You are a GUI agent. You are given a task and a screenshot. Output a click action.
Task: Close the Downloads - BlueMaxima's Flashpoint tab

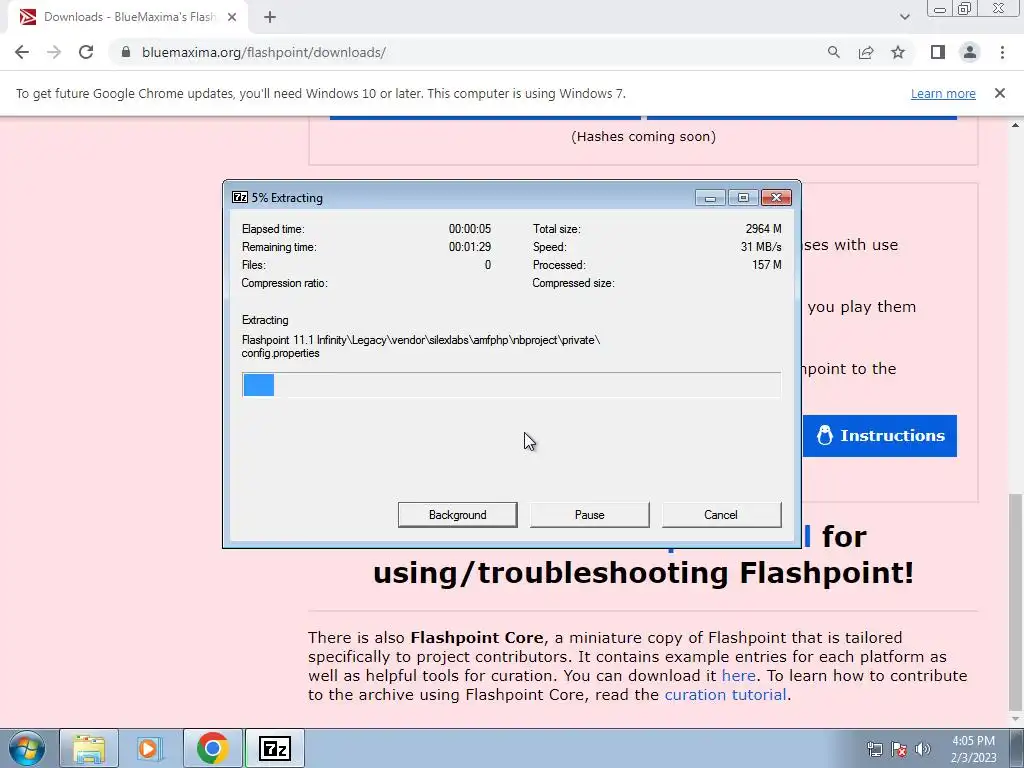(x=232, y=17)
